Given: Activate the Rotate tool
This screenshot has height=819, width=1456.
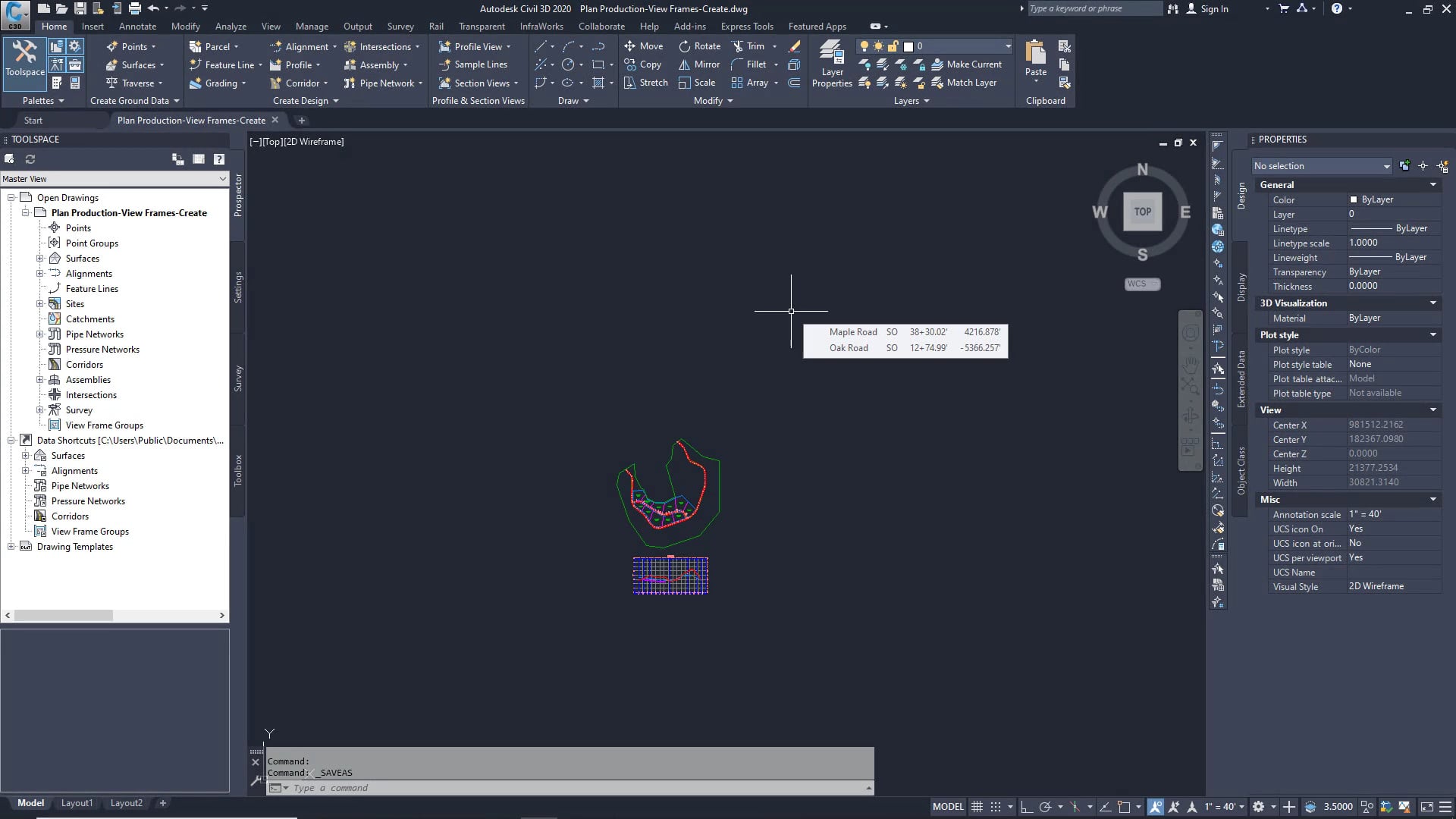Looking at the screenshot, I should click(x=698, y=45).
